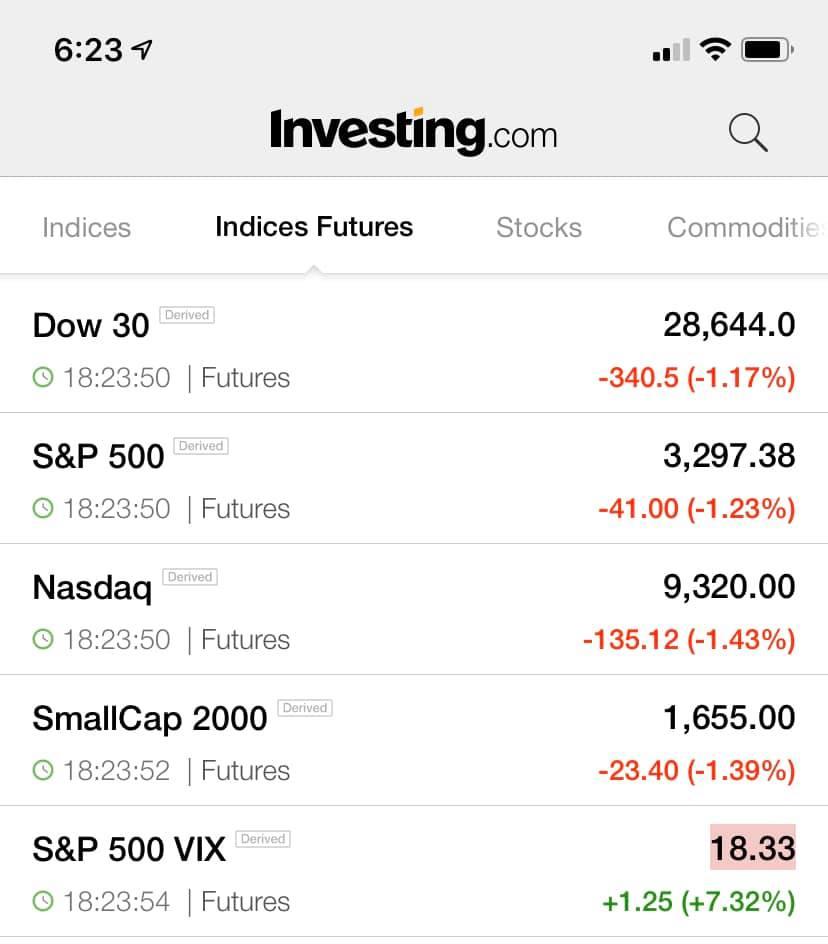Tap the clock icon for S&P 500
828x944 pixels.
pyautogui.click(x=43, y=509)
